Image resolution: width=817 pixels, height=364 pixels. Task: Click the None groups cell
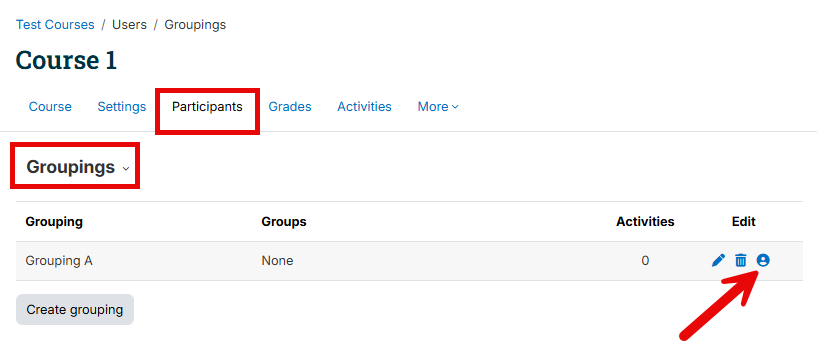tap(277, 260)
